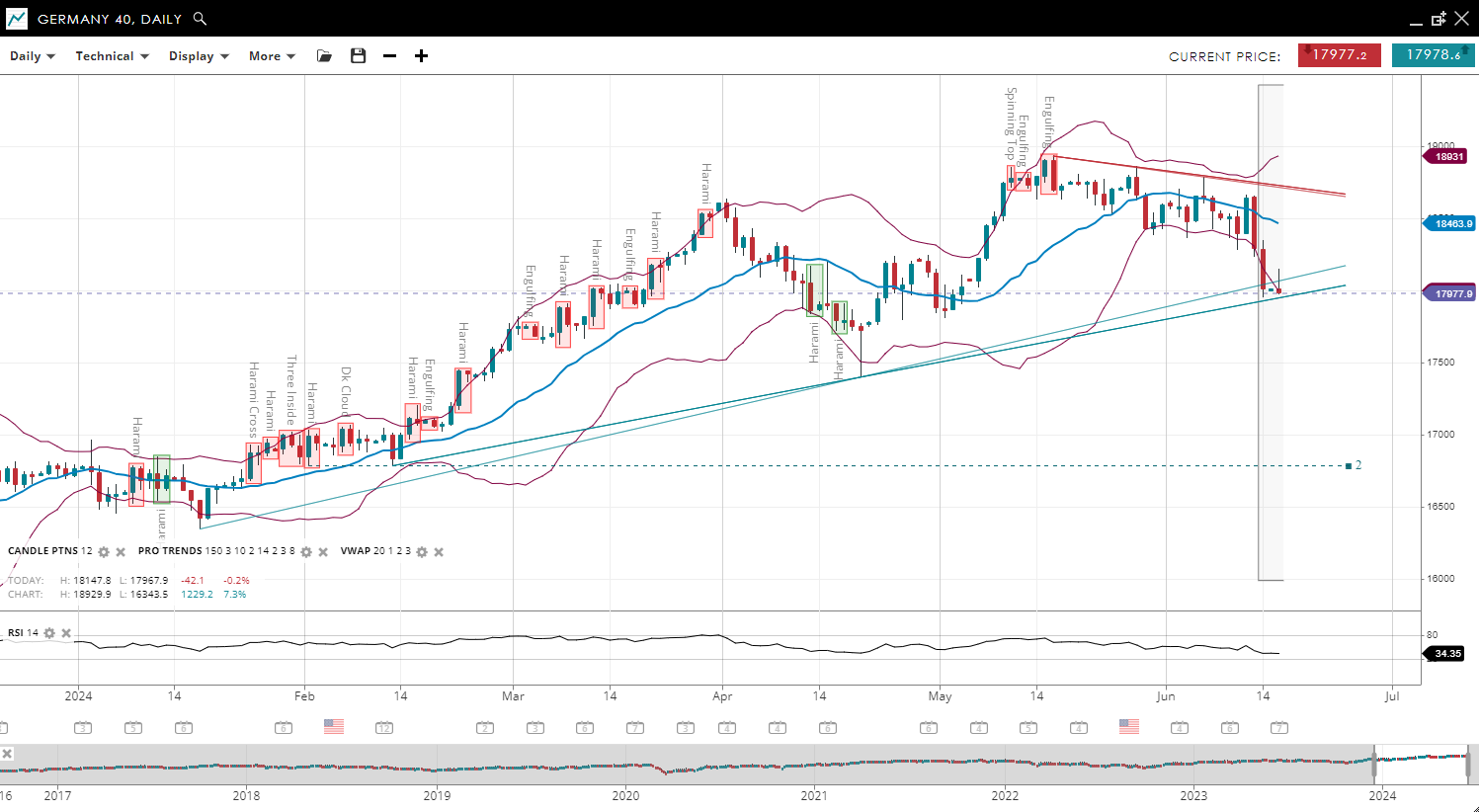Open VWAP indicator settings gear

click(x=422, y=552)
